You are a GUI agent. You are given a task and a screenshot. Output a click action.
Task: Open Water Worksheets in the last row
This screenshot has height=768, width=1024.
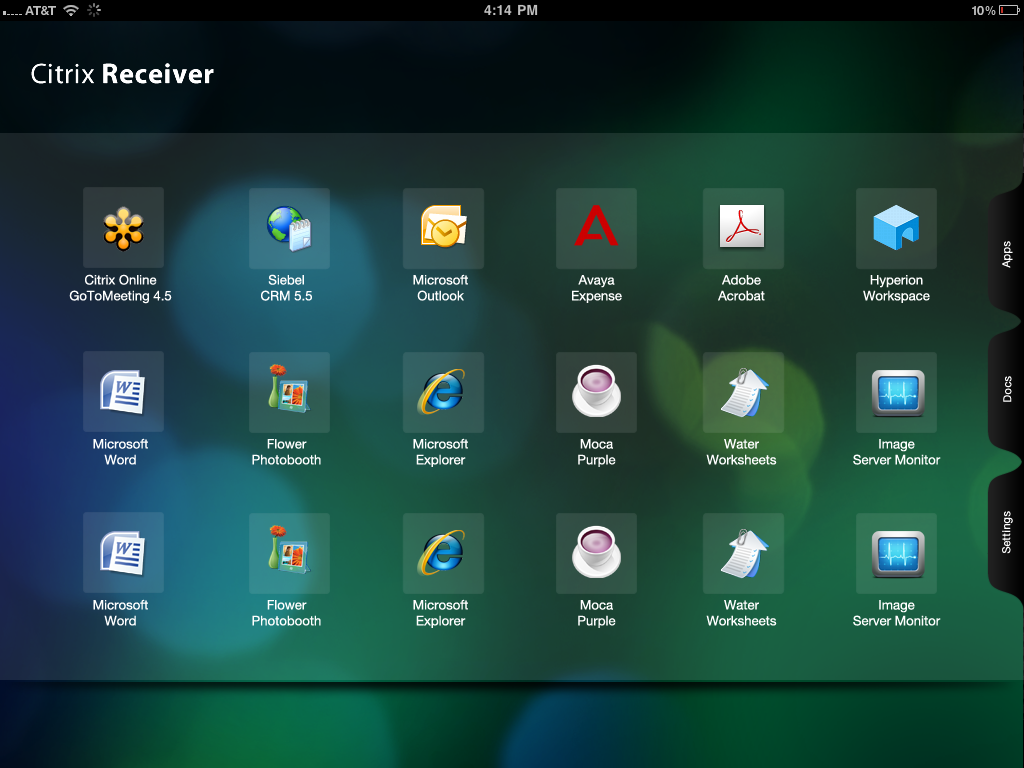coord(743,552)
